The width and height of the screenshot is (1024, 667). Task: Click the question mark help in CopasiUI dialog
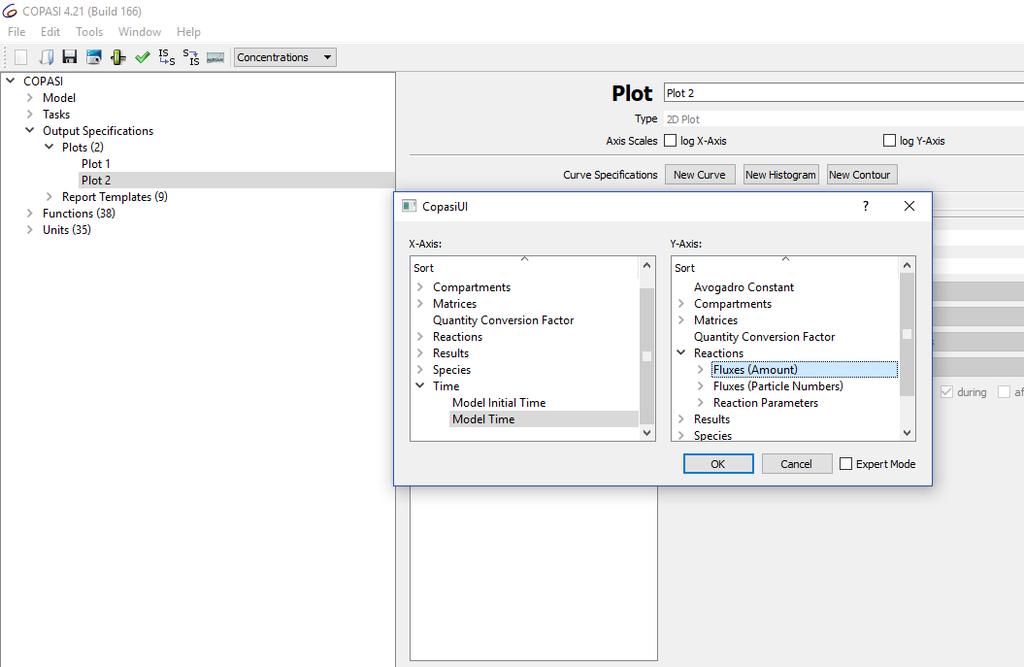pos(866,206)
